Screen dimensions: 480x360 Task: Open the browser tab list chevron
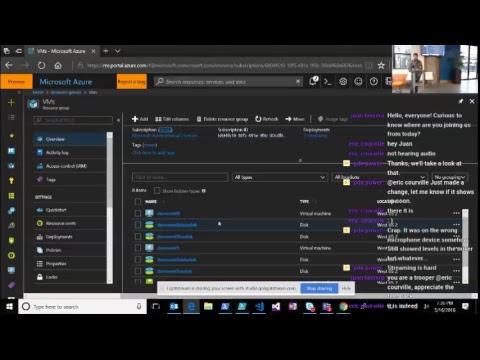pyautogui.click(x=118, y=51)
